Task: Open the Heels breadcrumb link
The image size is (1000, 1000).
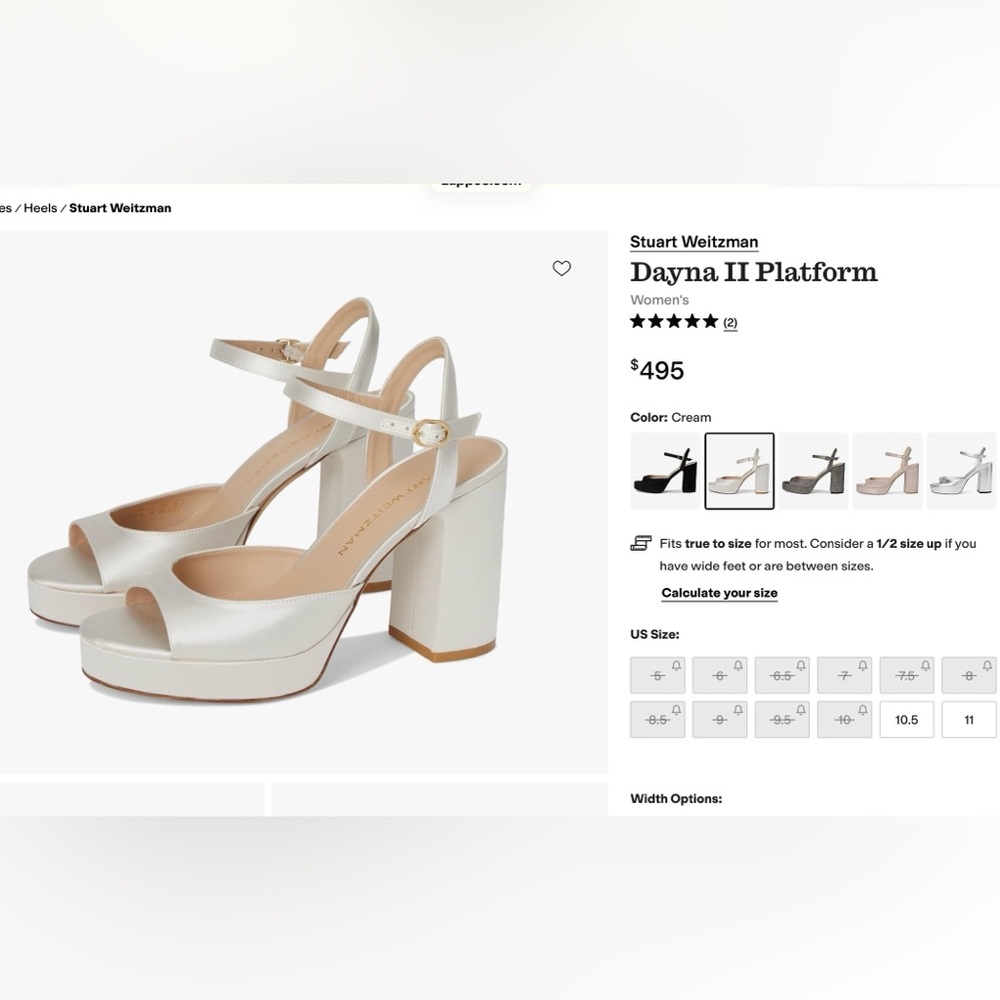Action: [40, 208]
